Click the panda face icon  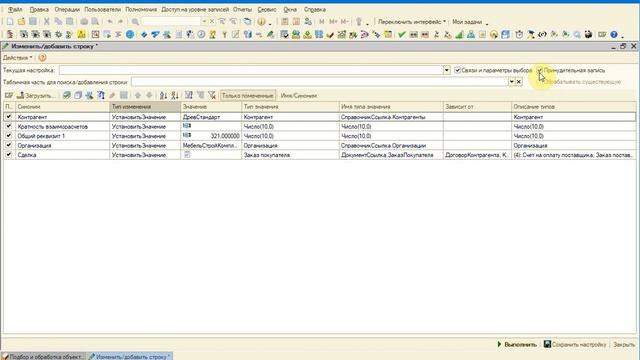pyautogui.click(x=588, y=35)
